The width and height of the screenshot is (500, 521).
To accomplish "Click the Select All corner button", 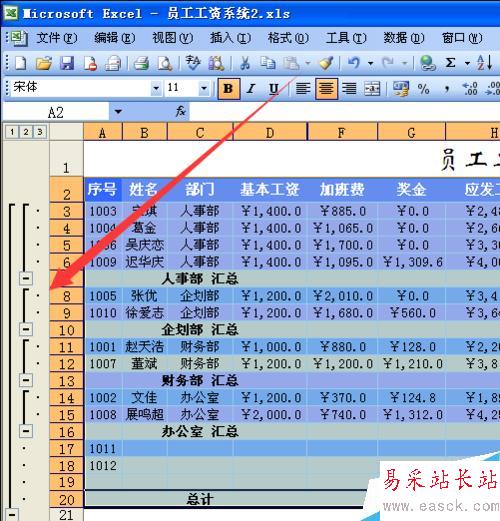I will coord(66,132).
